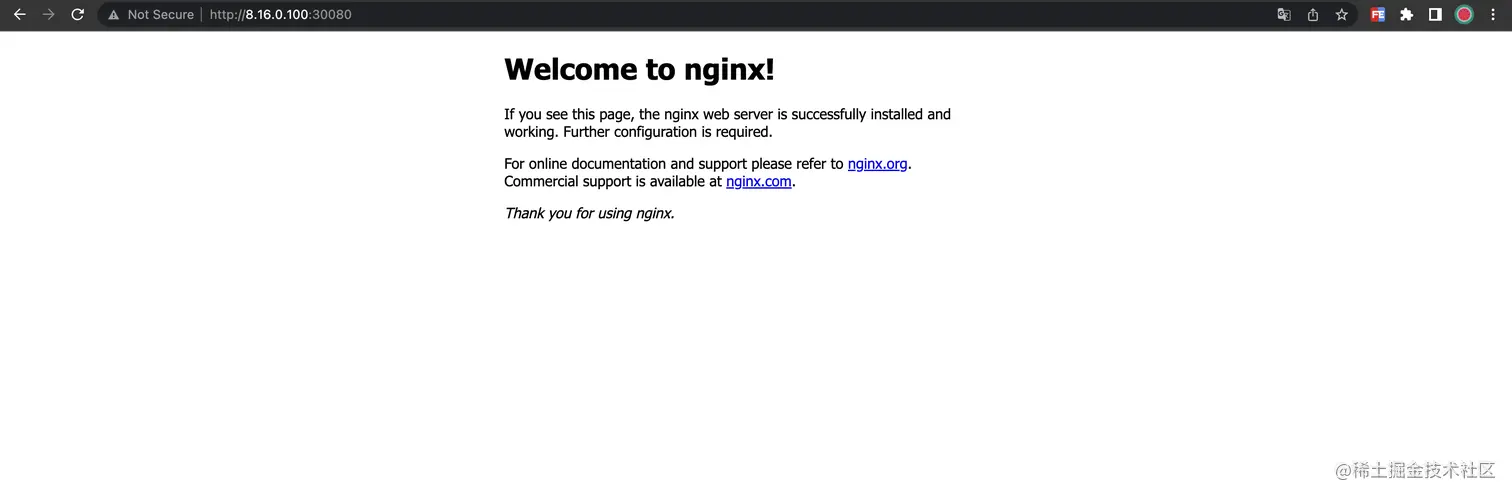Click the 'Further configuration is required.' sentence
The image size is (1512, 497).
pyautogui.click(x=668, y=132)
